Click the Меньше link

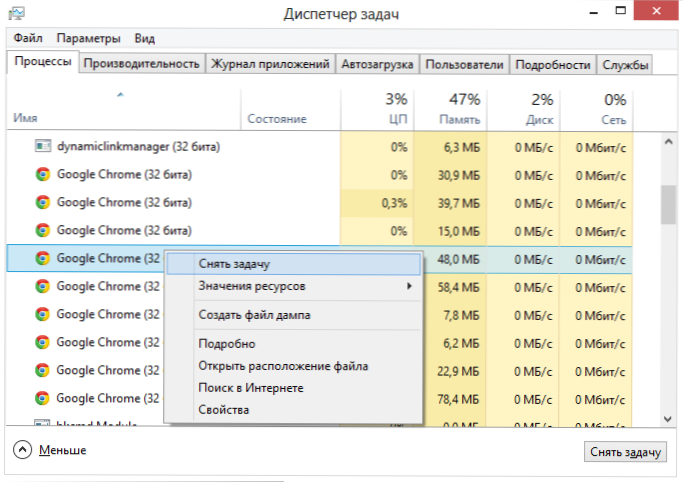point(63,450)
